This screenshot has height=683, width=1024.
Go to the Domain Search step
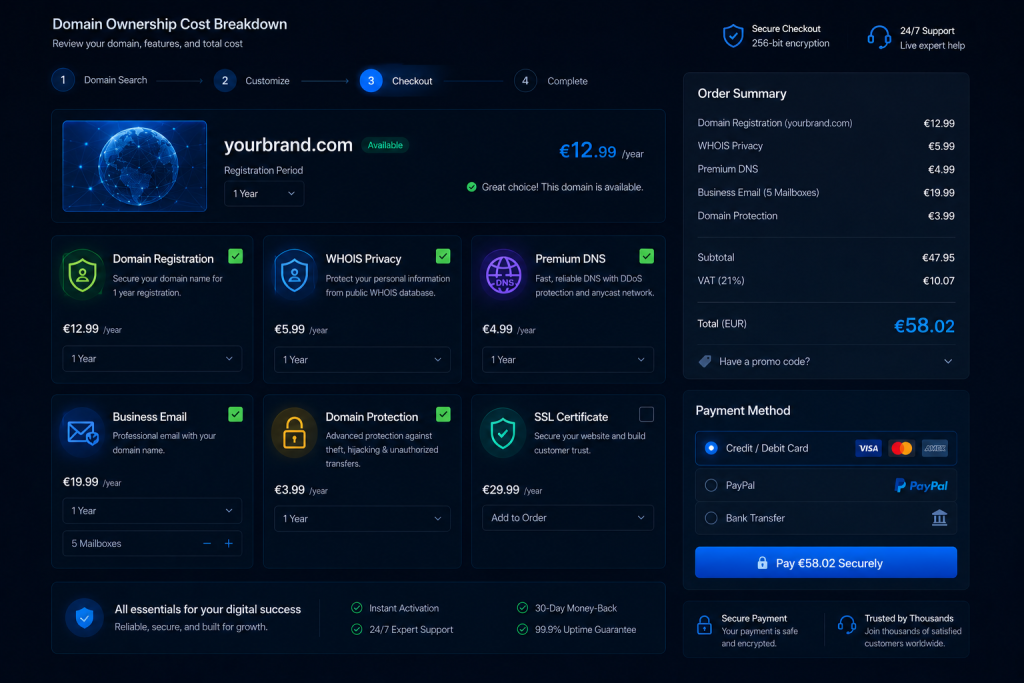coord(100,80)
